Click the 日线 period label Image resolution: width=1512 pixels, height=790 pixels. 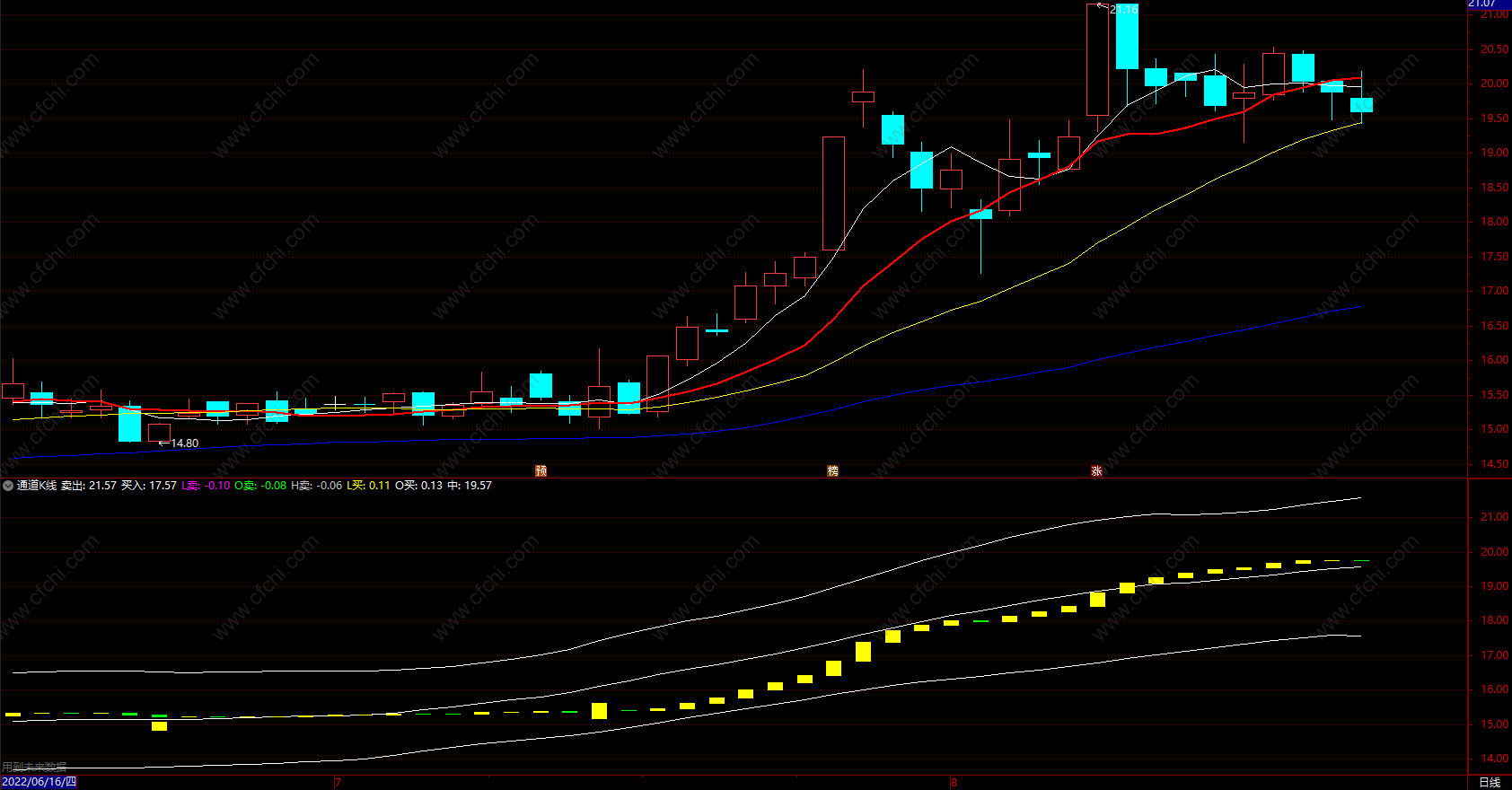click(1490, 782)
